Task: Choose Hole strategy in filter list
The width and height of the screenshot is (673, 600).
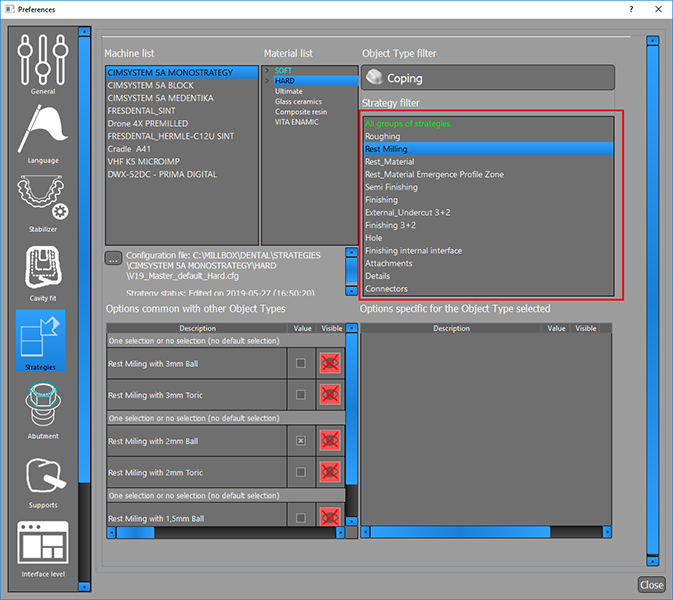Action: [488, 238]
